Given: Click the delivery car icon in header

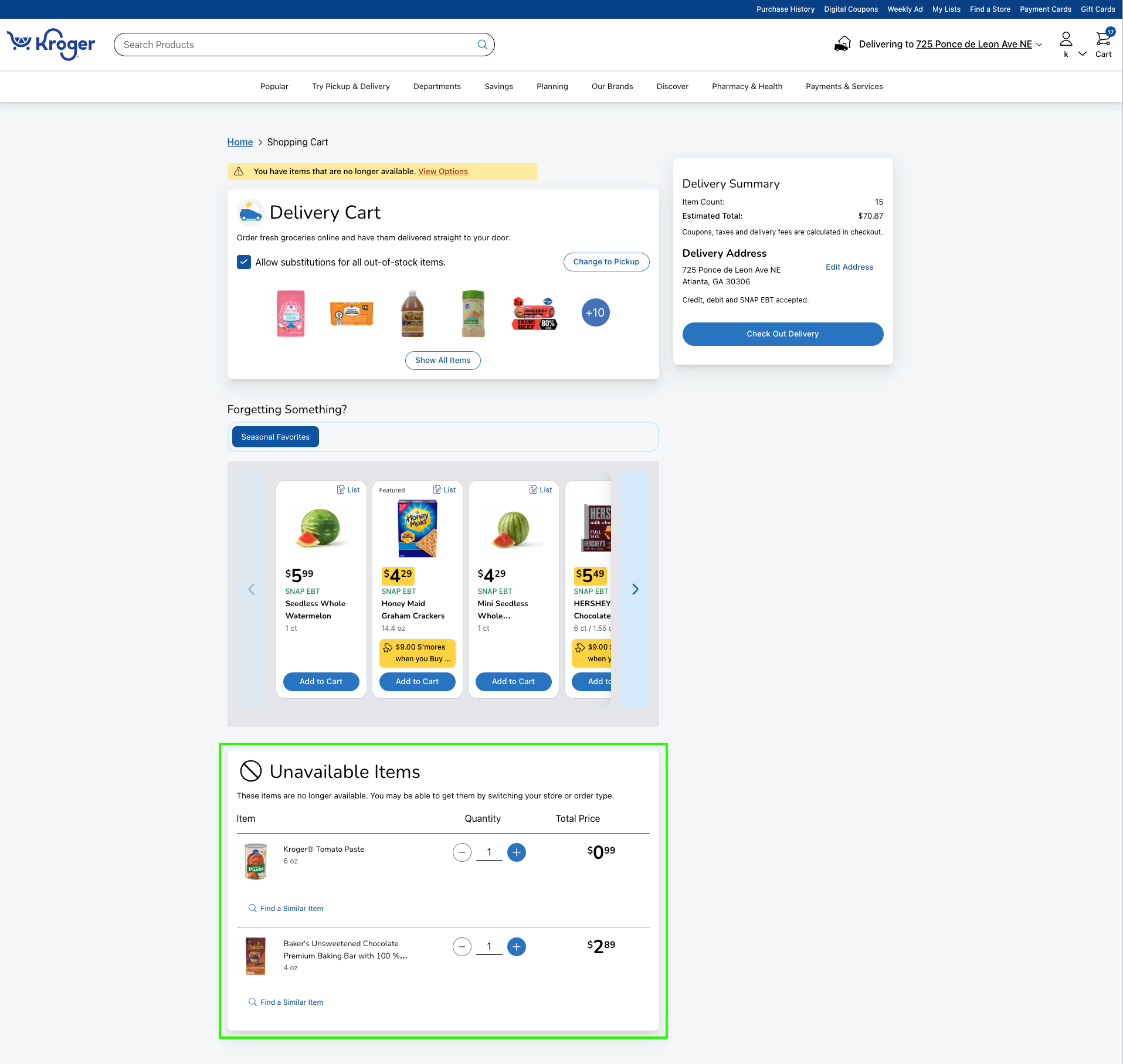Looking at the screenshot, I should [842, 44].
